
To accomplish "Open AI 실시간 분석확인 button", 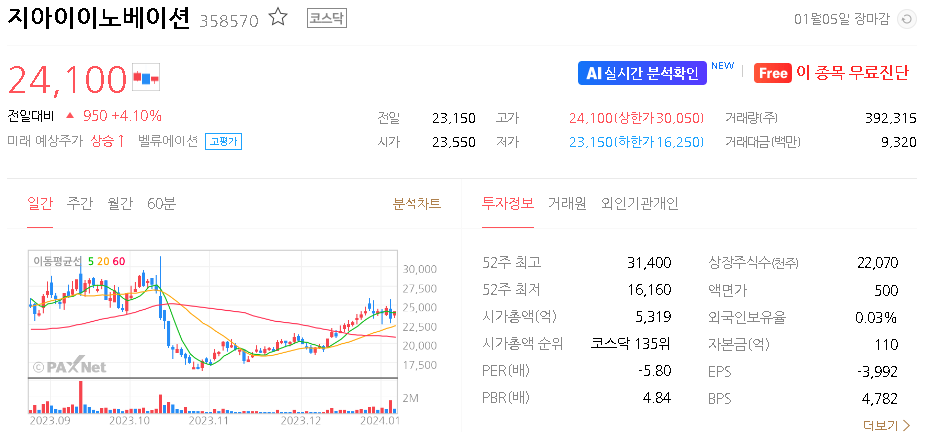I will [x=642, y=73].
